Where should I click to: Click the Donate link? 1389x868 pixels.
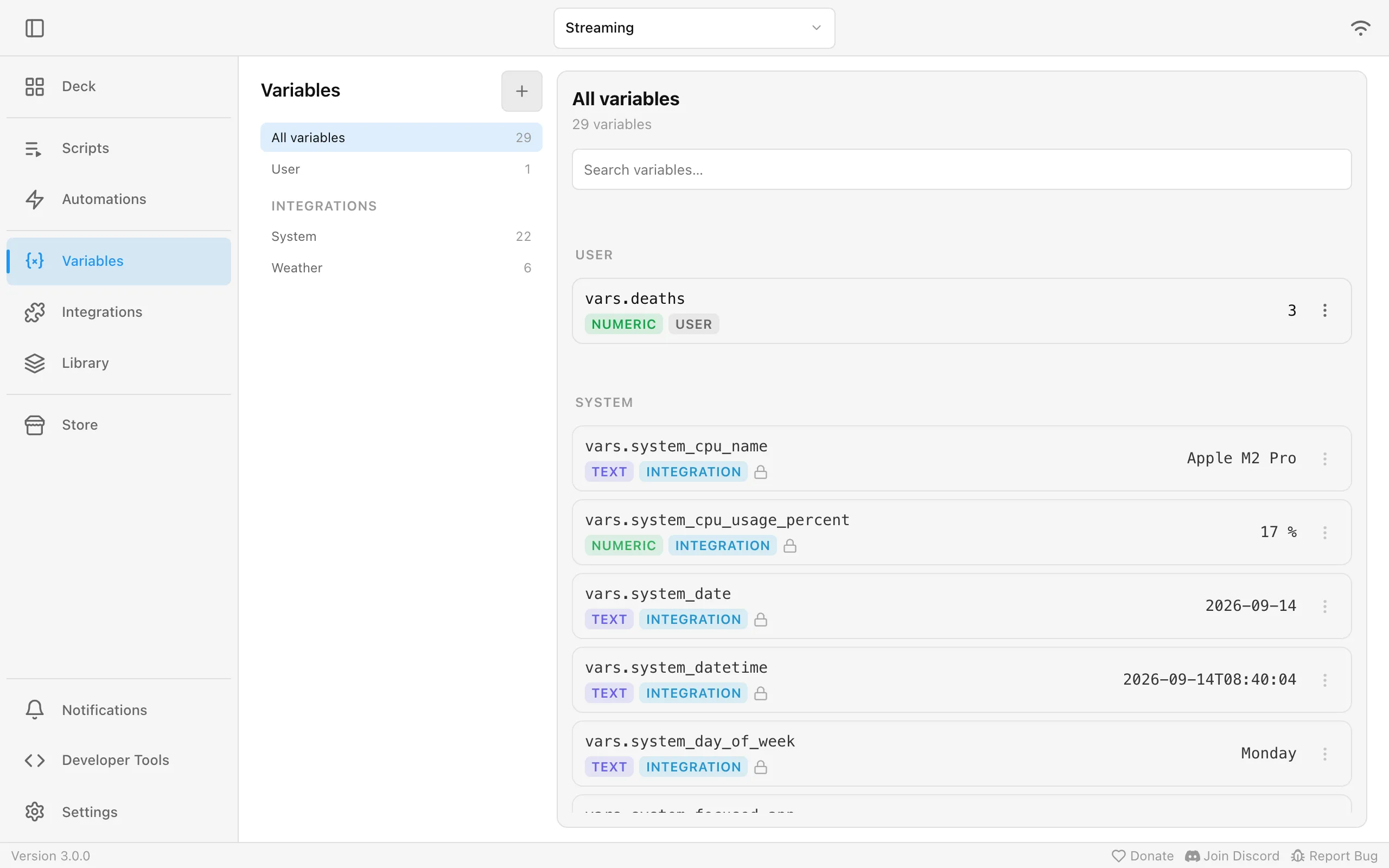(x=1142, y=856)
